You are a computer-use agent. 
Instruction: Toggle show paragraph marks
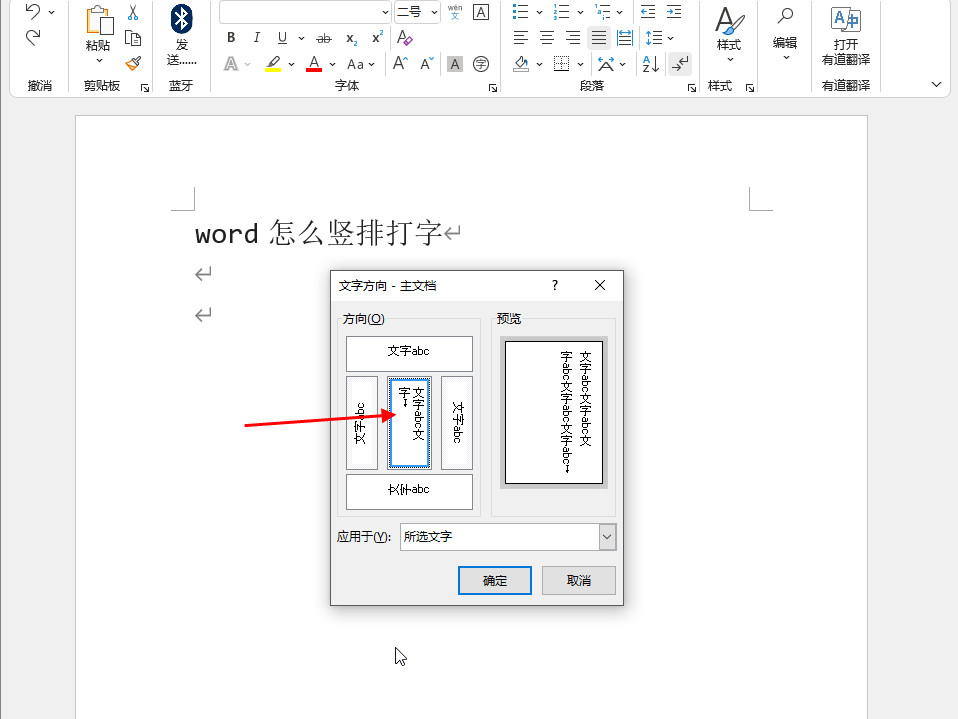click(x=680, y=64)
